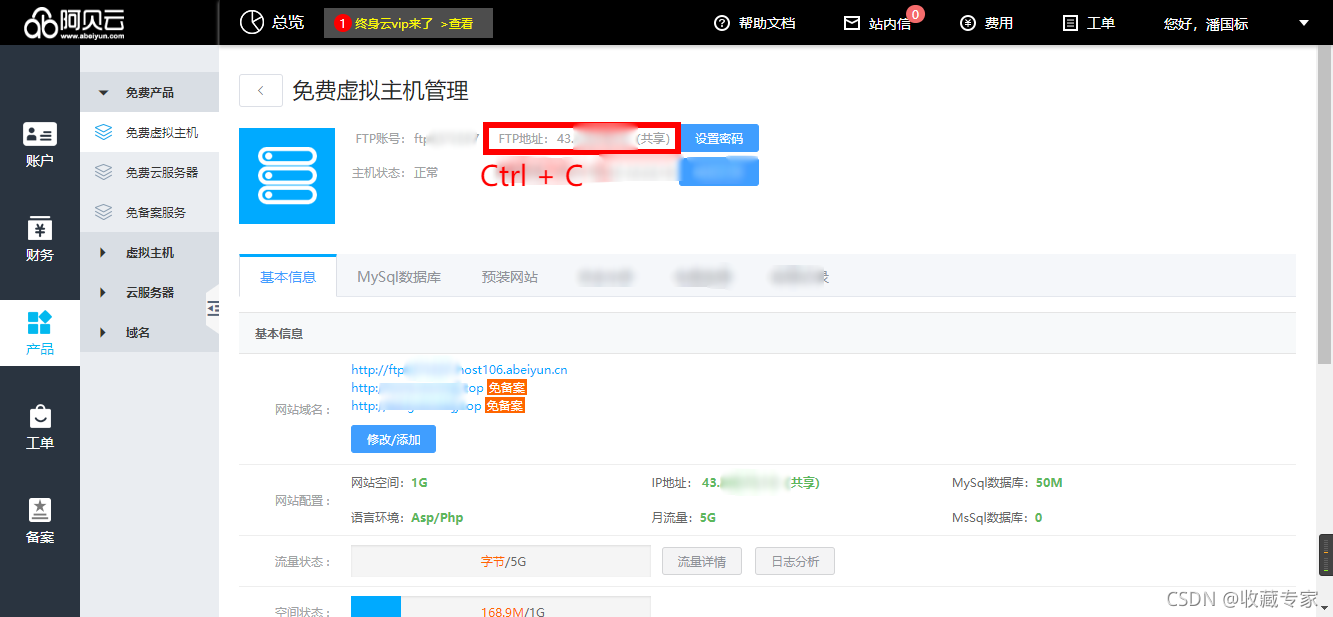1333x617 pixels.
Task: Click the 阿贝云 logo
Action: (x=74, y=22)
